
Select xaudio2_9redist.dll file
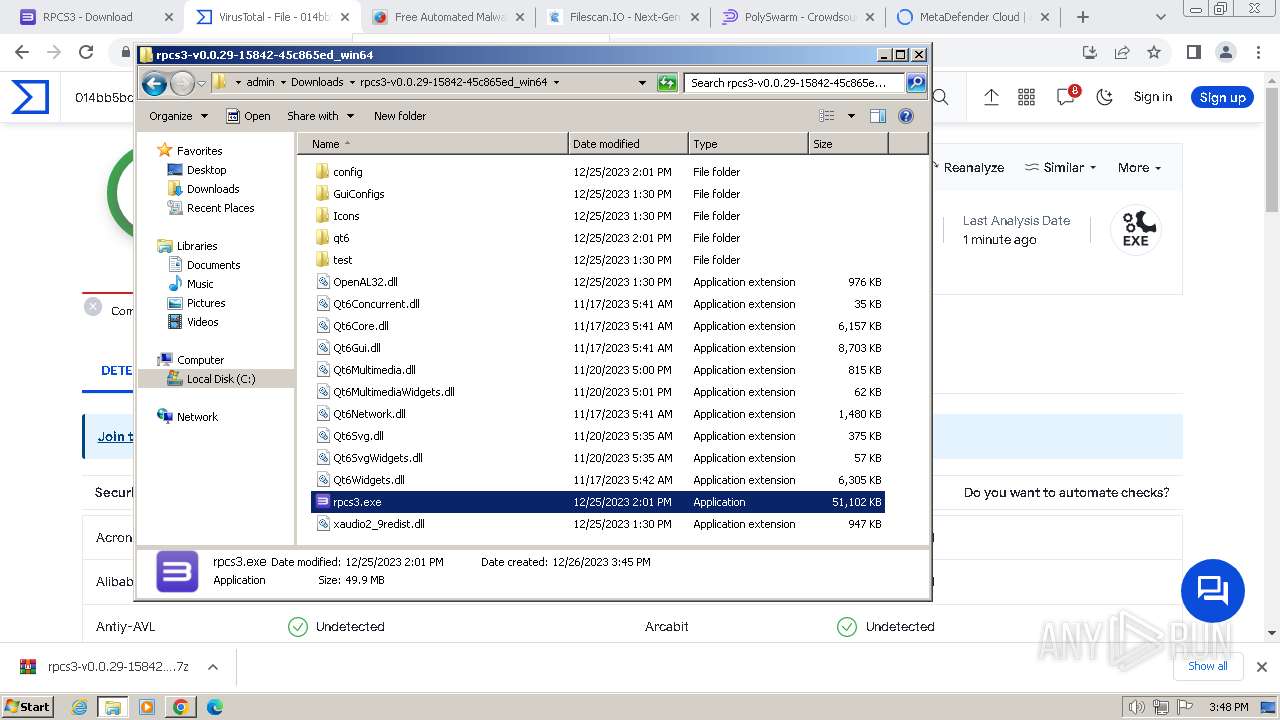point(378,524)
